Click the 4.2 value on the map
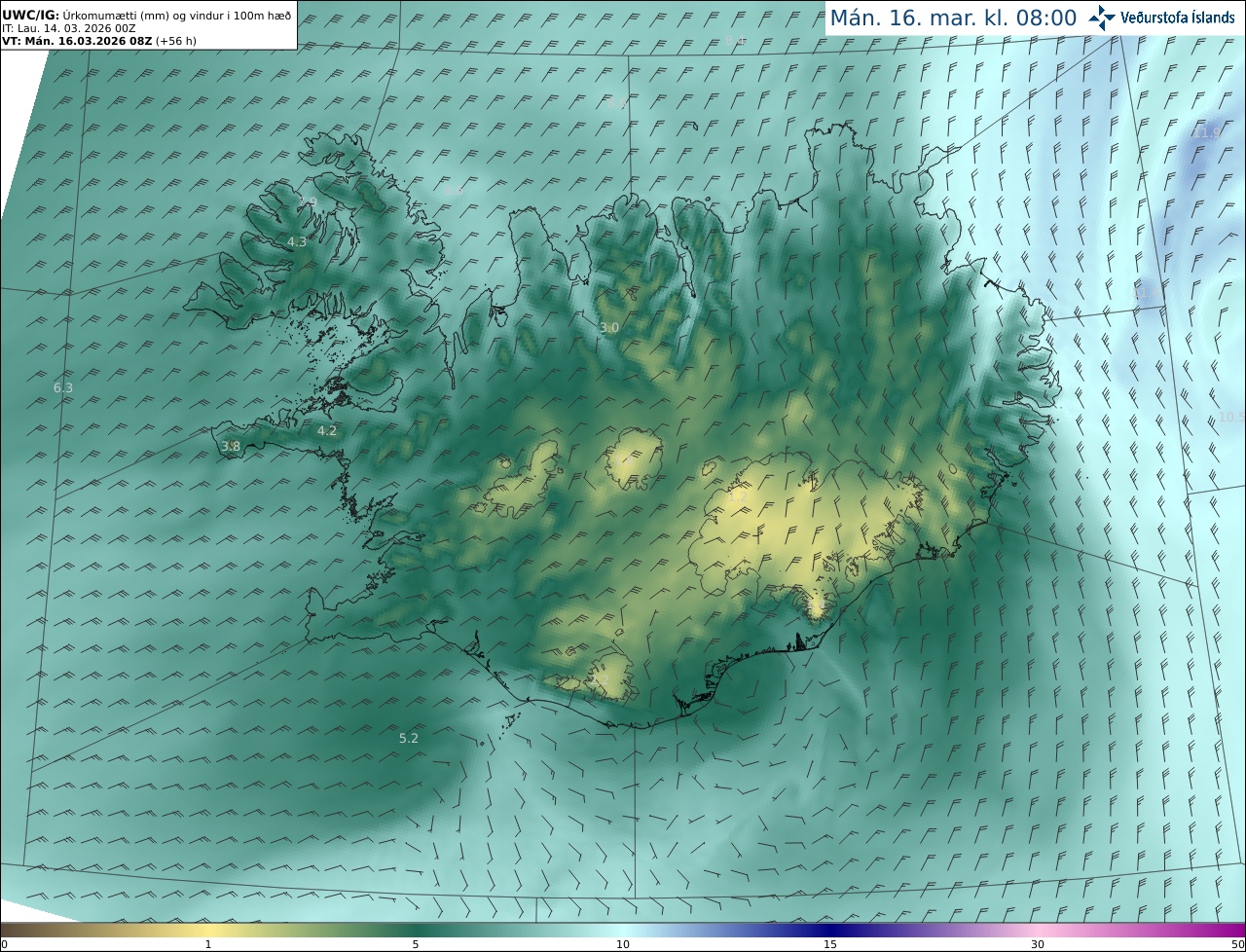Viewport: 1246px width, 952px height. (327, 430)
